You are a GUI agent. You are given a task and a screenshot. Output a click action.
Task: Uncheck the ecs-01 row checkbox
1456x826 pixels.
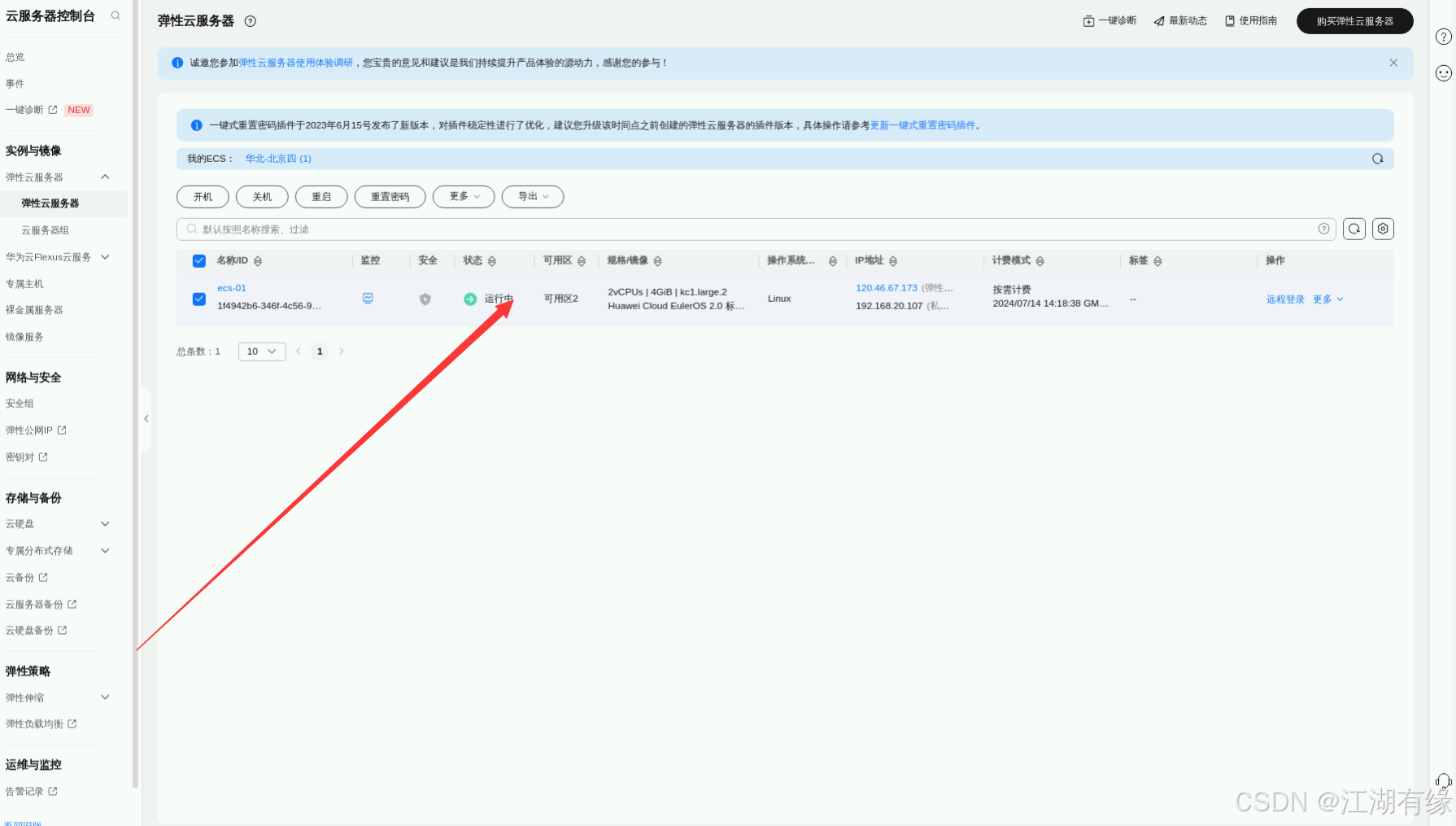pos(199,299)
